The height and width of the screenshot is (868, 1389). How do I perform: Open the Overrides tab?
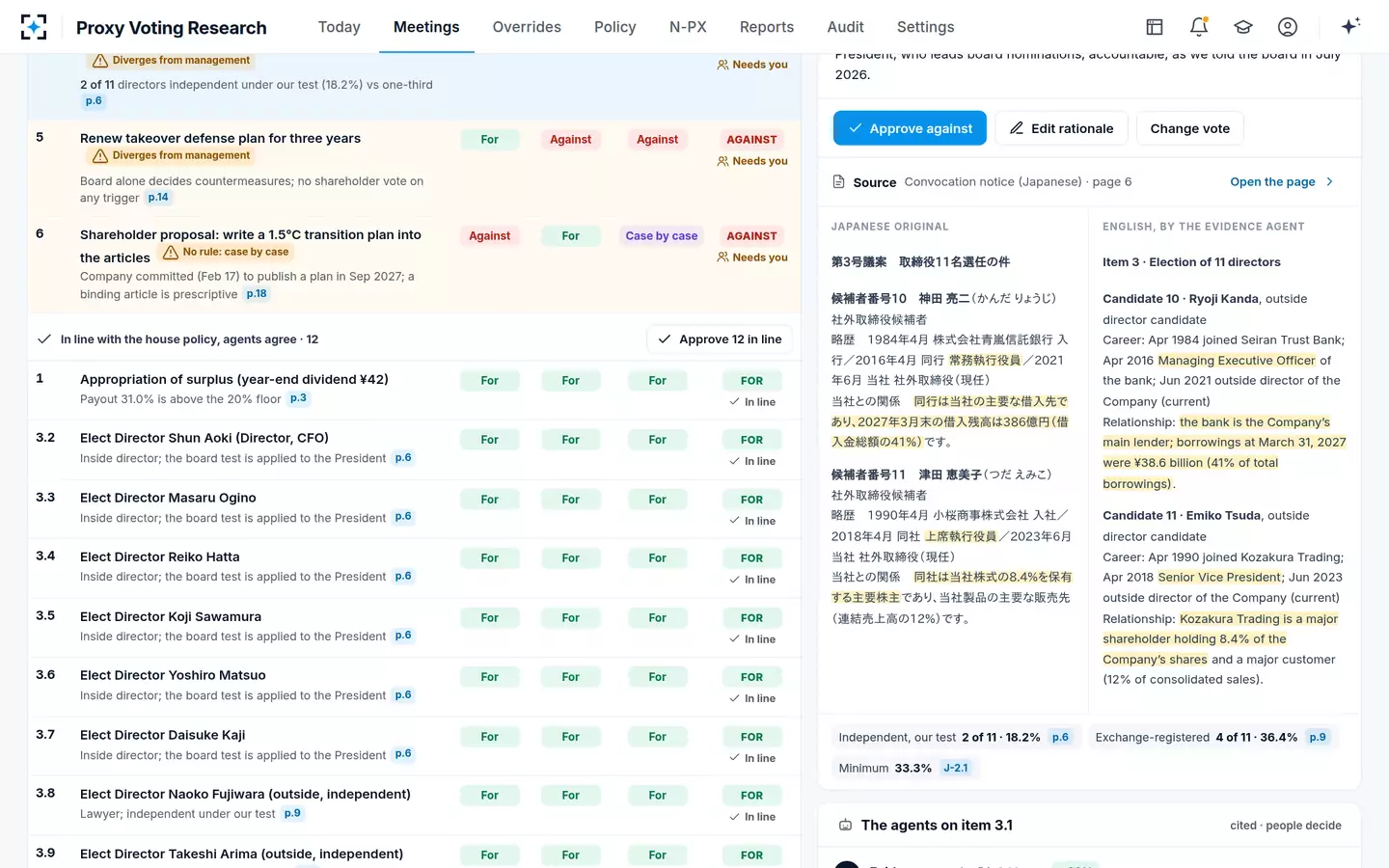click(527, 27)
